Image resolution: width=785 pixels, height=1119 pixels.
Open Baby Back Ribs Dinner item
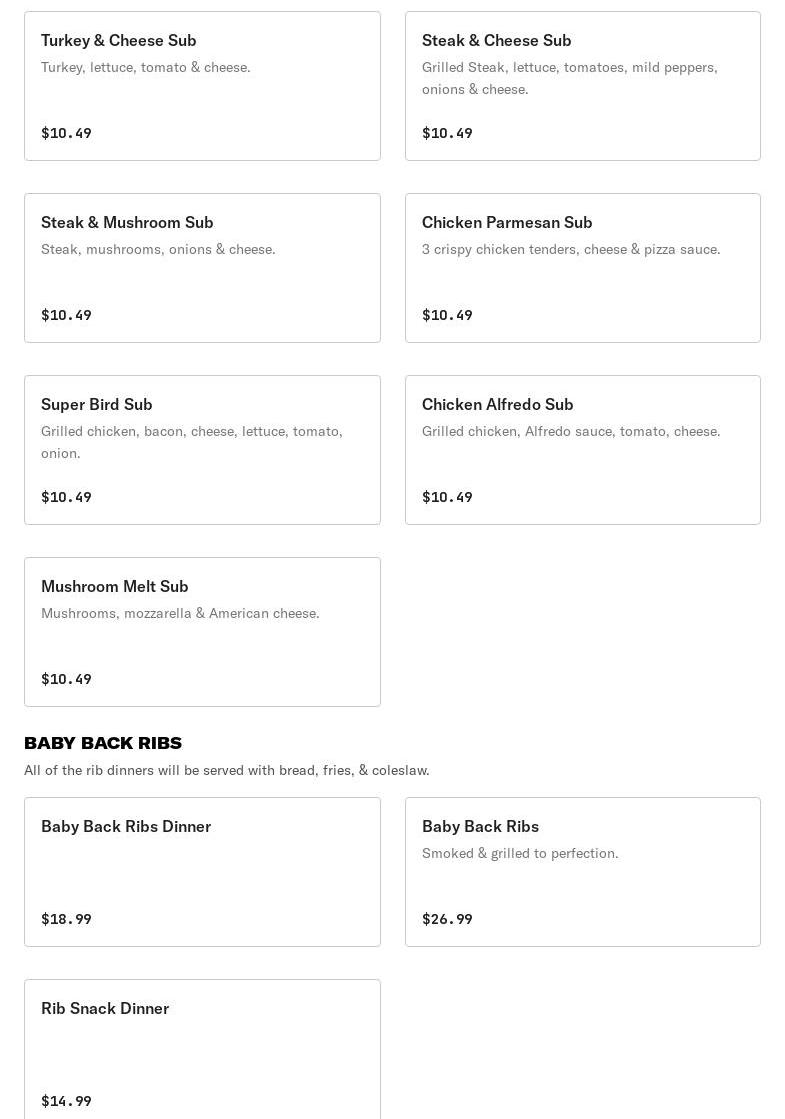202,871
